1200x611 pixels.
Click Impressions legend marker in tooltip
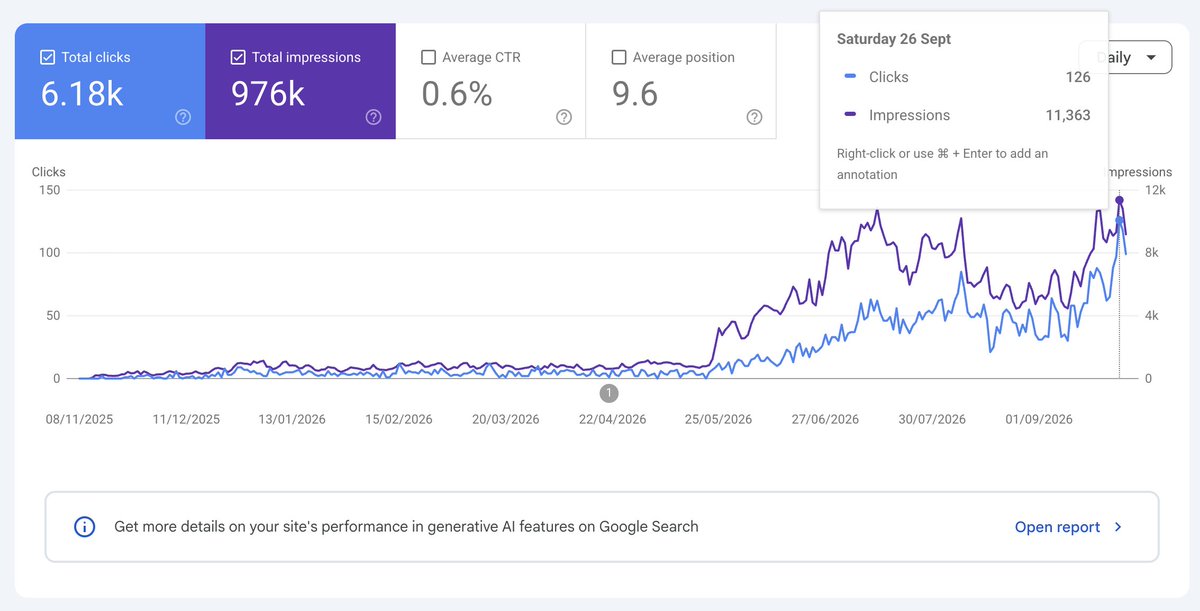[x=850, y=115]
